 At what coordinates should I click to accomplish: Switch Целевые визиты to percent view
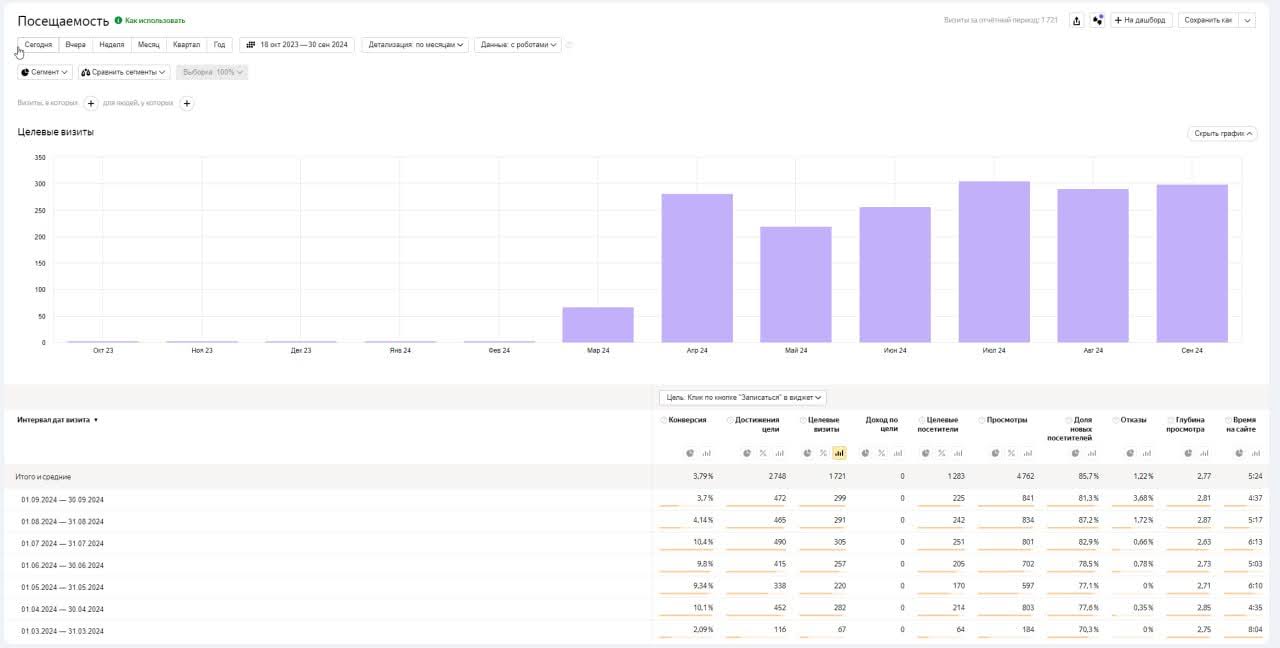pos(823,453)
